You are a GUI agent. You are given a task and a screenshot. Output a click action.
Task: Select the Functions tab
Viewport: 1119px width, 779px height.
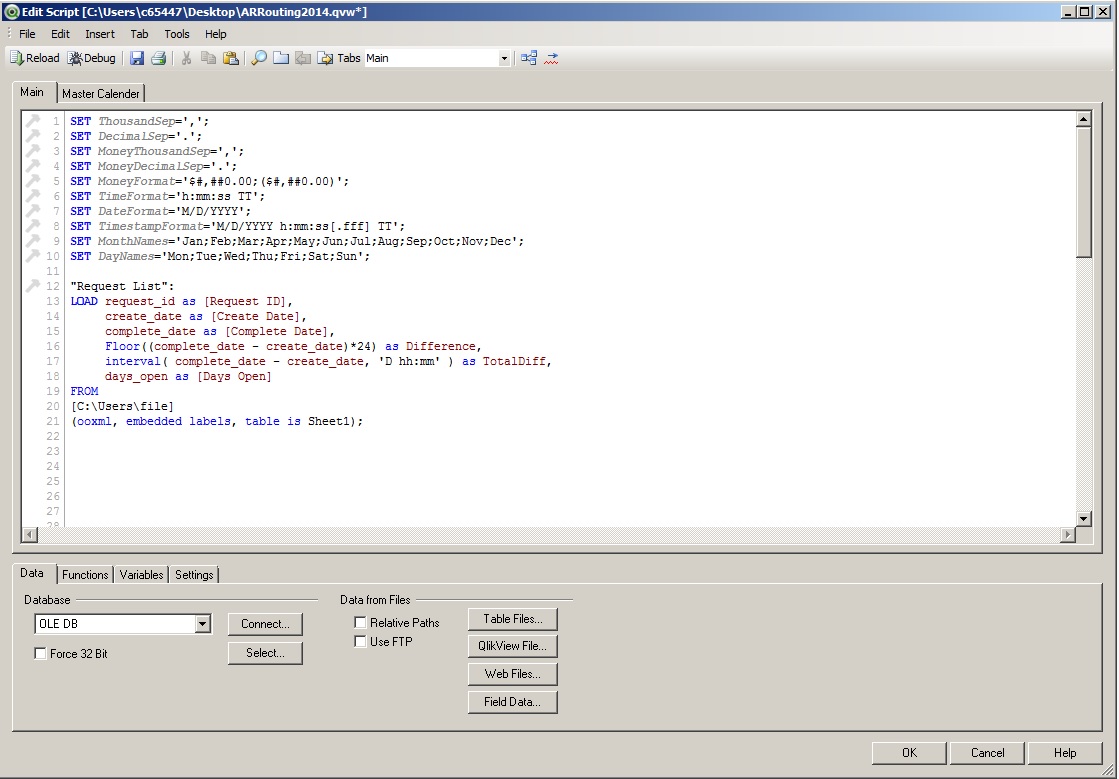pyautogui.click(x=85, y=575)
